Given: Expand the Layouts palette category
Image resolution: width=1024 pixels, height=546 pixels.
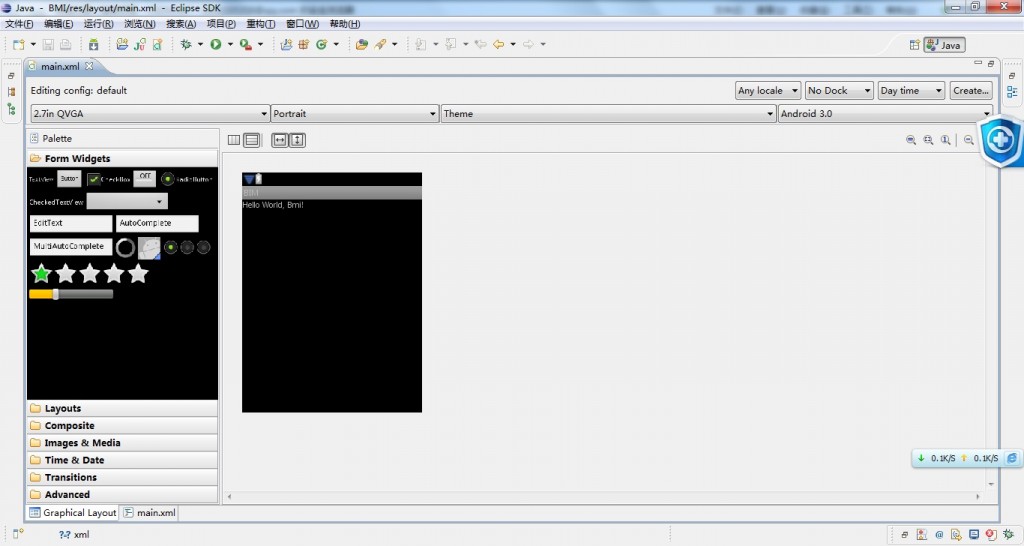Looking at the screenshot, I should pos(122,409).
